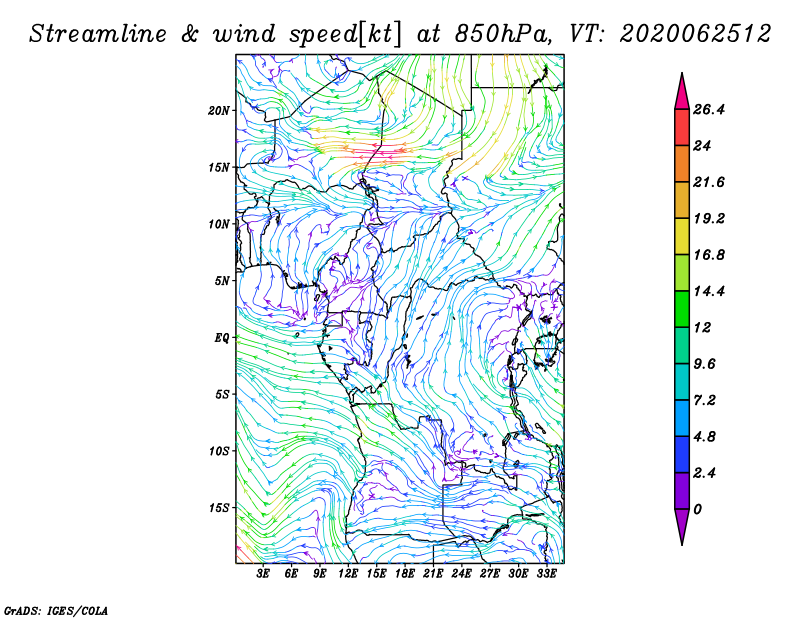Click the GrADS: IGES/COLA credit text

point(56,611)
